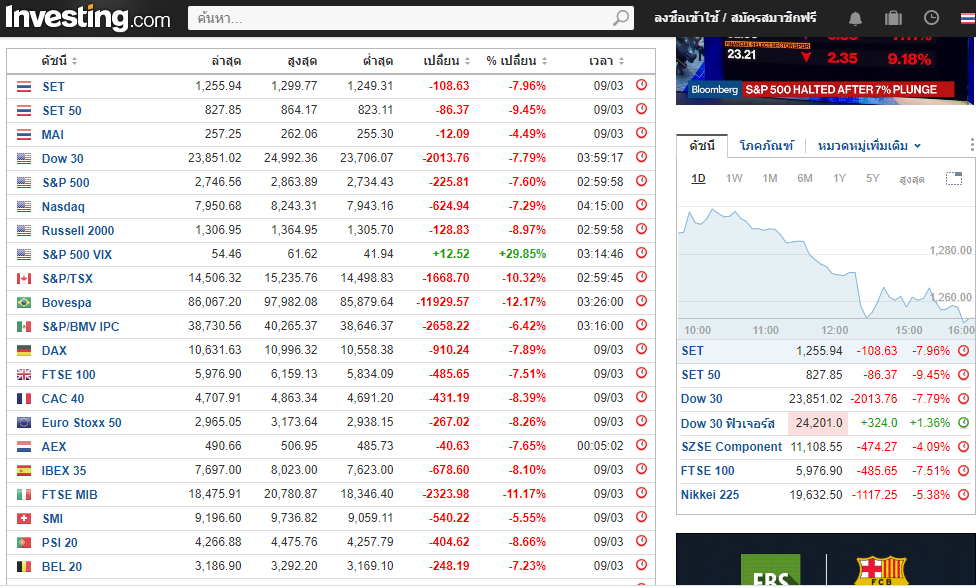Open the recent history clock icon
Viewport: 976px width, 588px height.
(931, 18)
